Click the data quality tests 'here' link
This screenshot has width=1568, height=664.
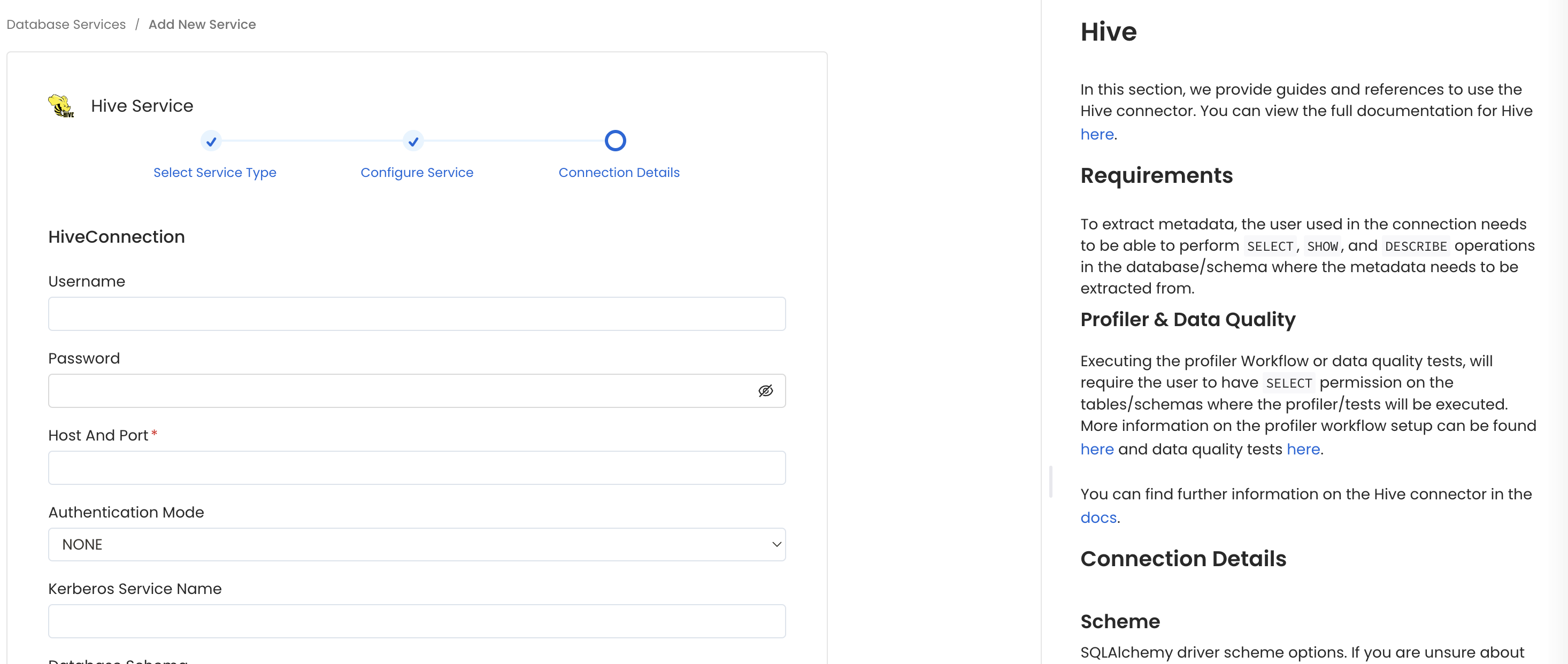[1303, 449]
